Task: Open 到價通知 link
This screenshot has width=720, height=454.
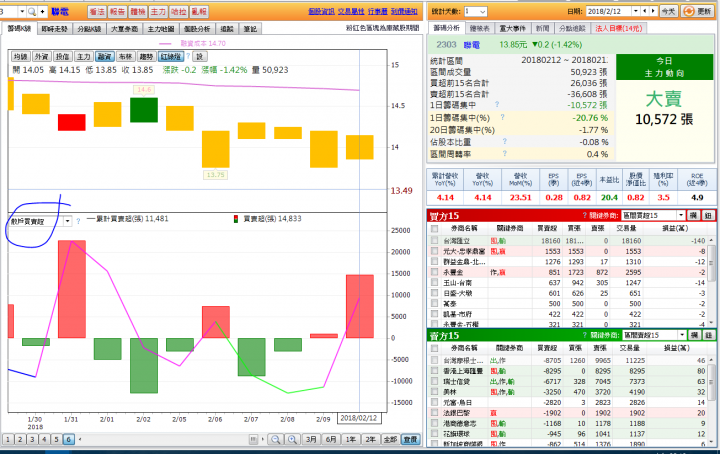Action: 404,11
